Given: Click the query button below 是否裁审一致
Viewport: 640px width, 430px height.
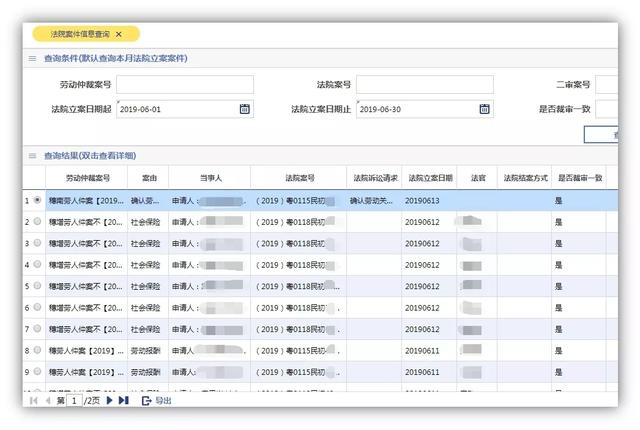Looking at the screenshot, I should coord(601,135).
